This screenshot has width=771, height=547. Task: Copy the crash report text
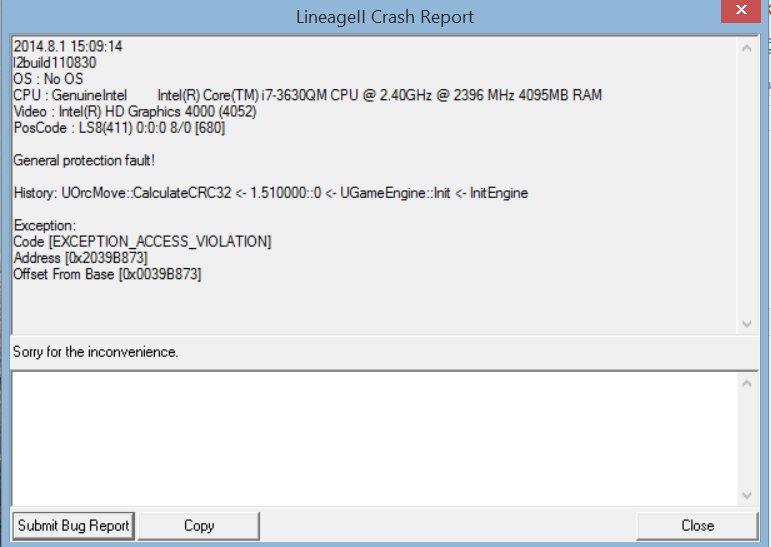[199, 526]
